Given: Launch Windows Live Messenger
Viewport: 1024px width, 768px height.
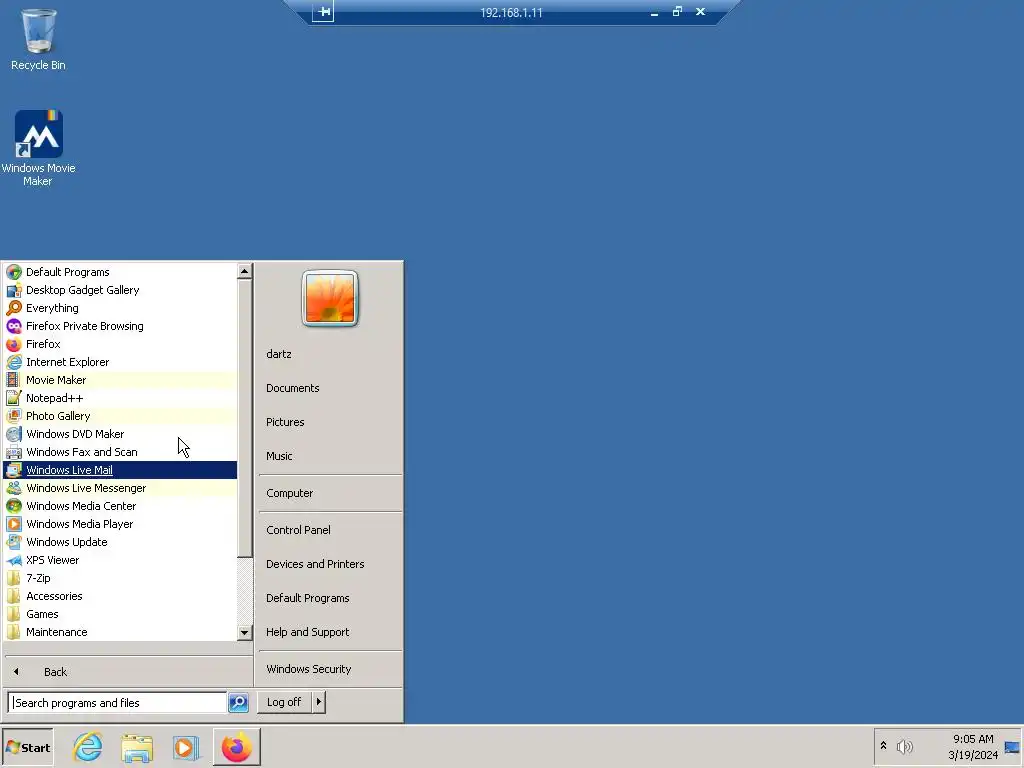Looking at the screenshot, I should click(120, 488).
